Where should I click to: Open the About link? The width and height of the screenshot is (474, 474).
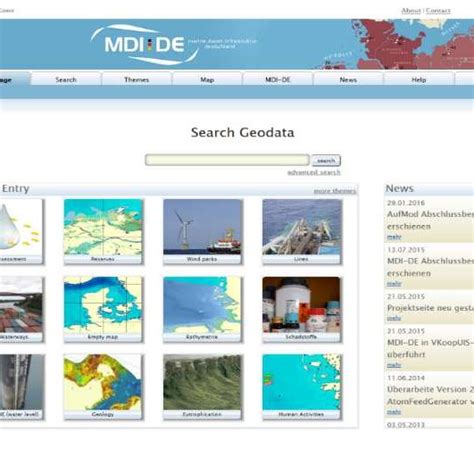pyautogui.click(x=411, y=11)
